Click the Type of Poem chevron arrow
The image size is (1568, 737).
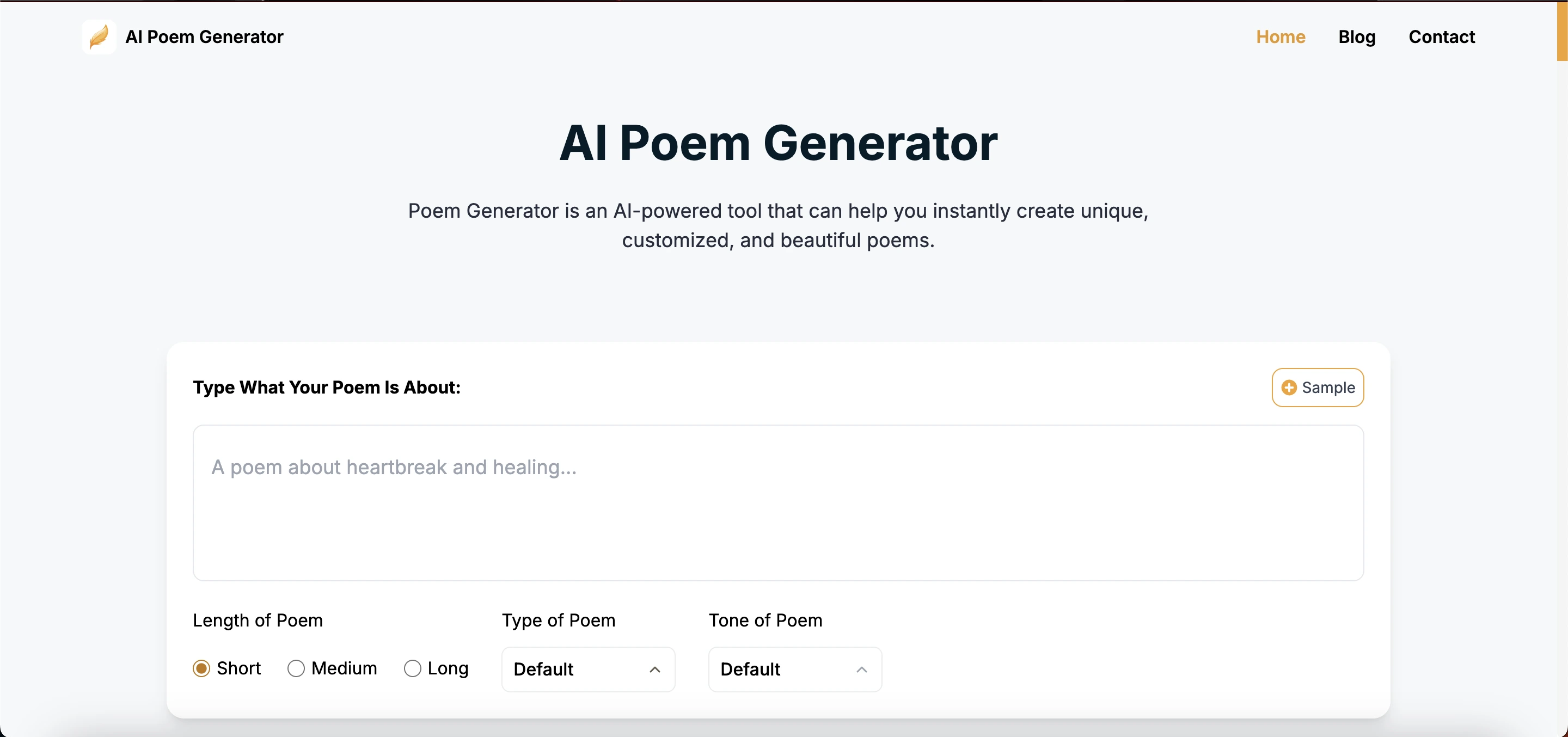click(654, 670)
